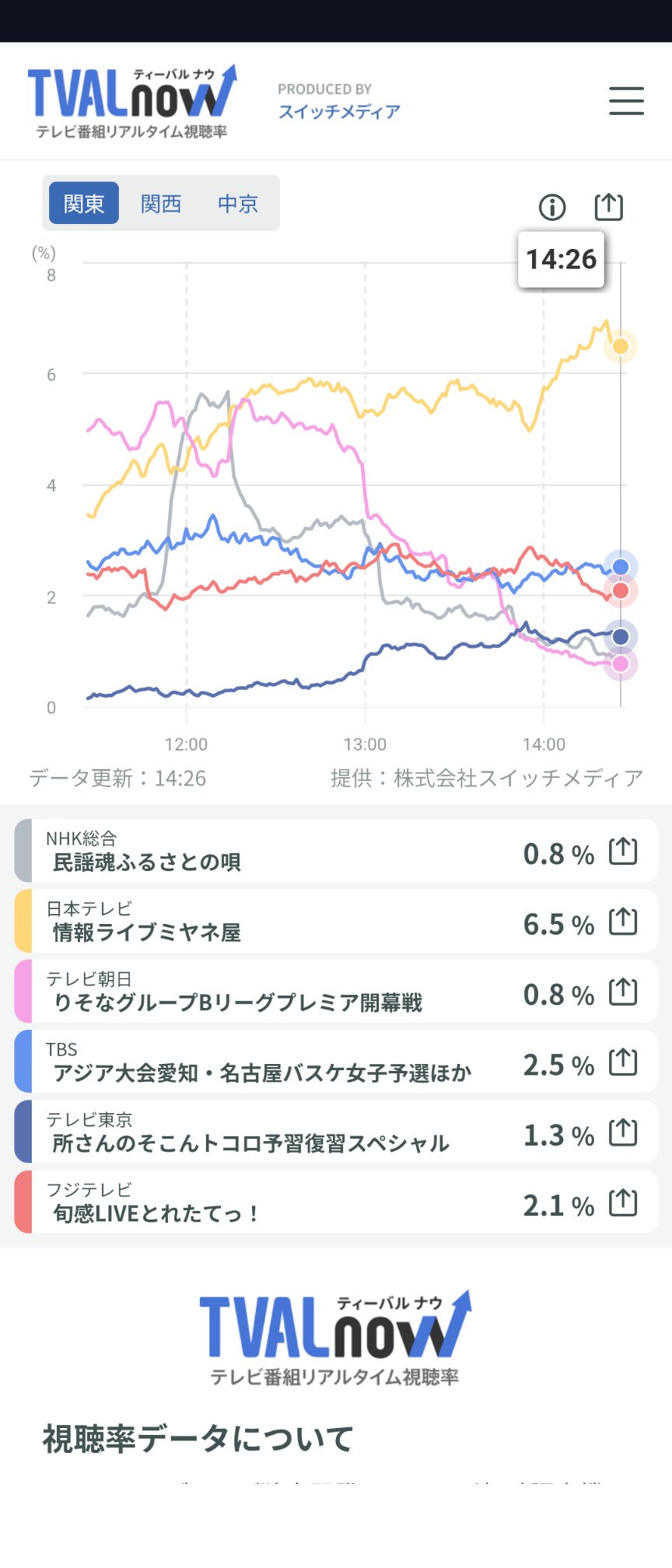Screen dimensions: 672x1568
Task: Select the red フジテレビ chart endpoint
Action: coord(621,591)
